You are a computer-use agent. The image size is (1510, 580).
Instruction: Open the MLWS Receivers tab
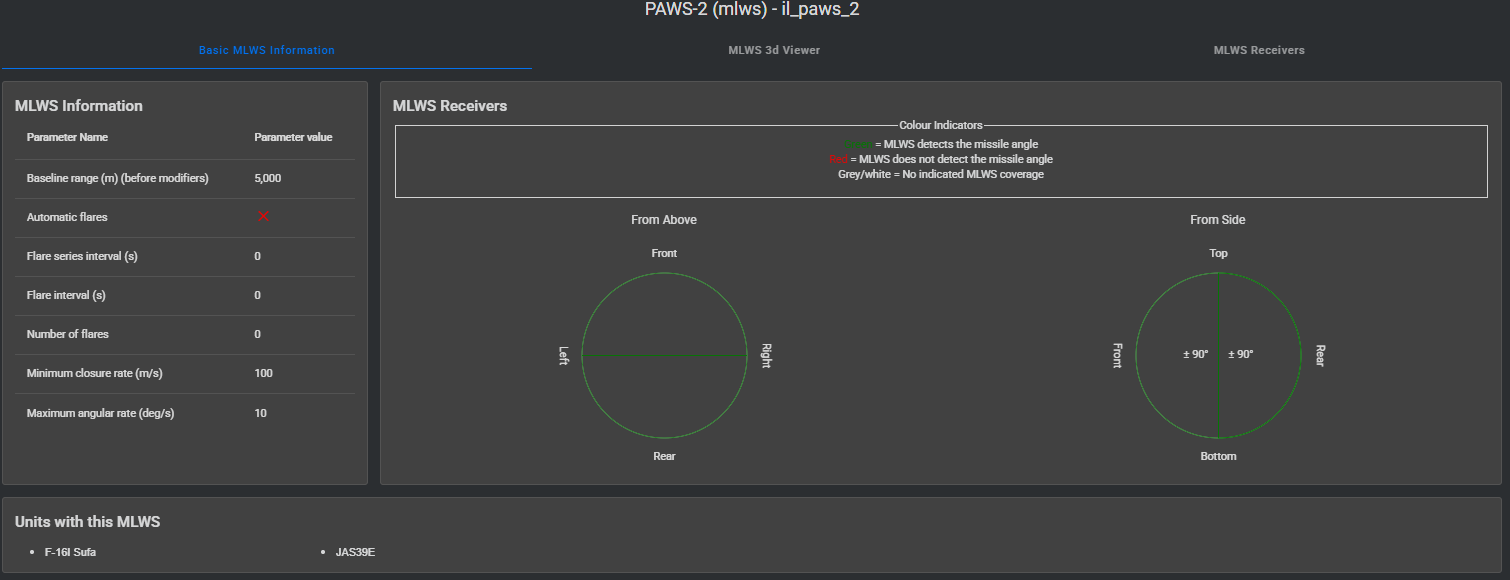click(x=1258, y=50)
